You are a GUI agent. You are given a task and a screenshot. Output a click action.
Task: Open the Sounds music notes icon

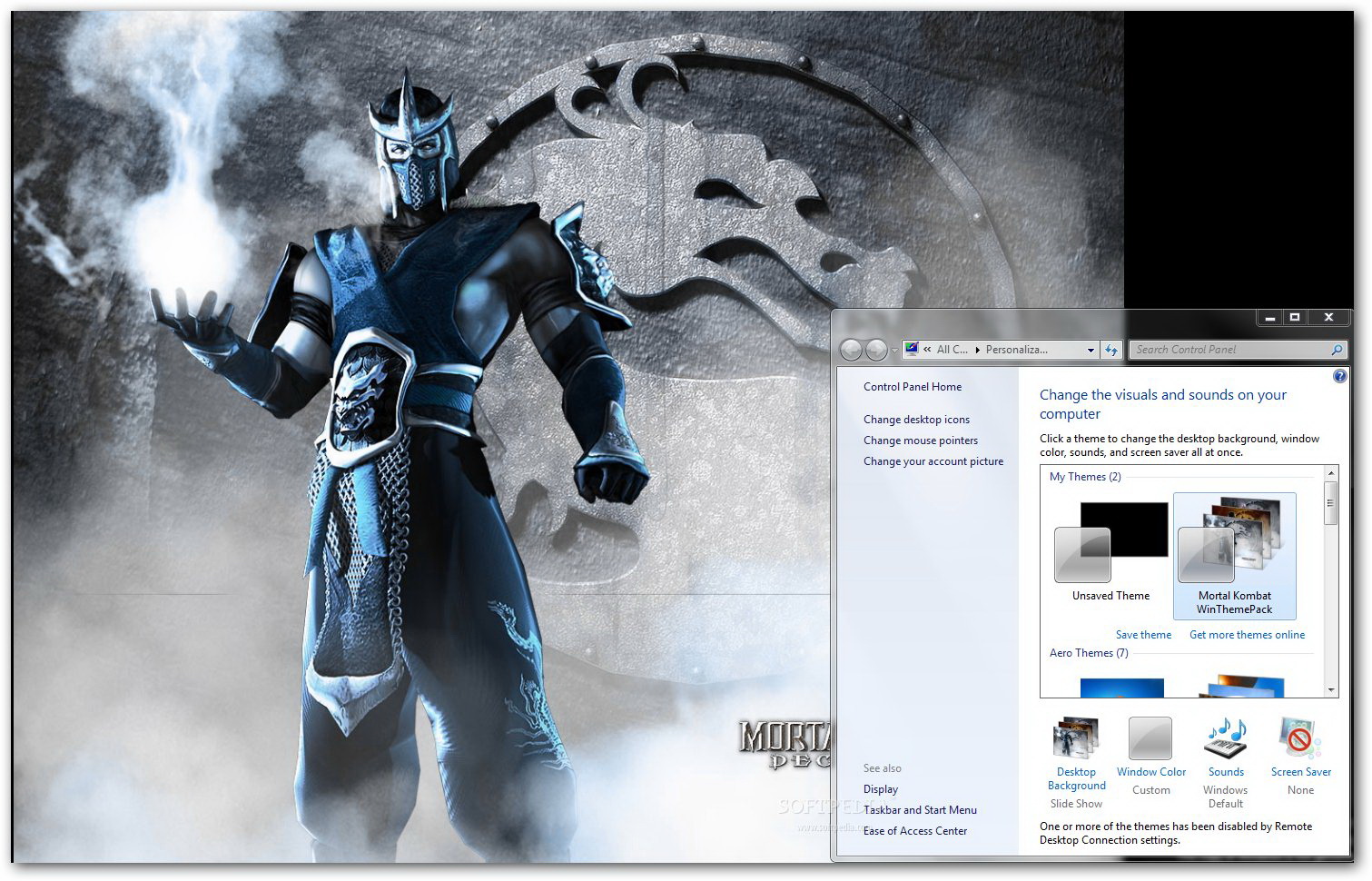point(1226,738)
